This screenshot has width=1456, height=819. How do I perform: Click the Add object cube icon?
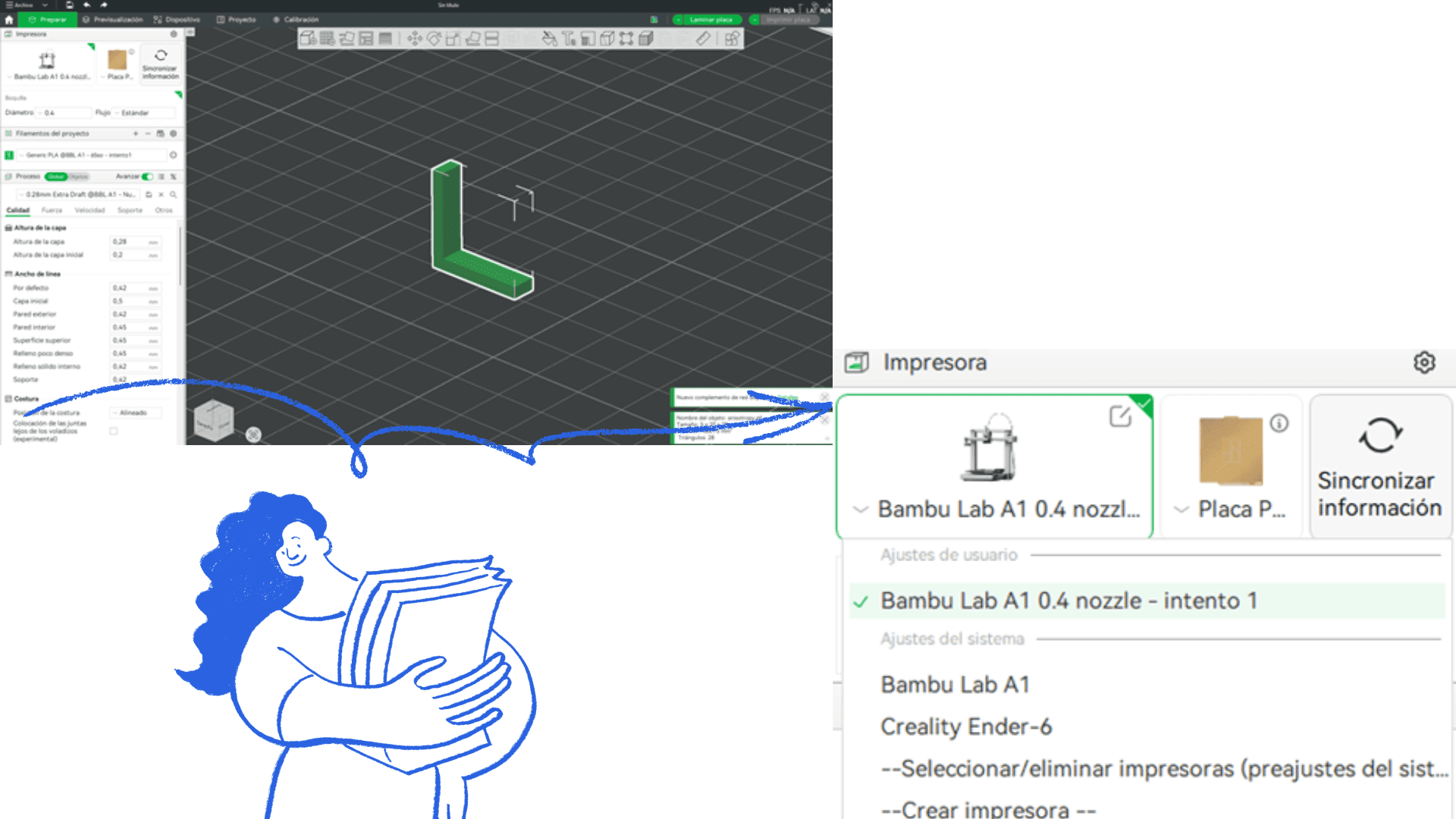click(x=308, y=39)
